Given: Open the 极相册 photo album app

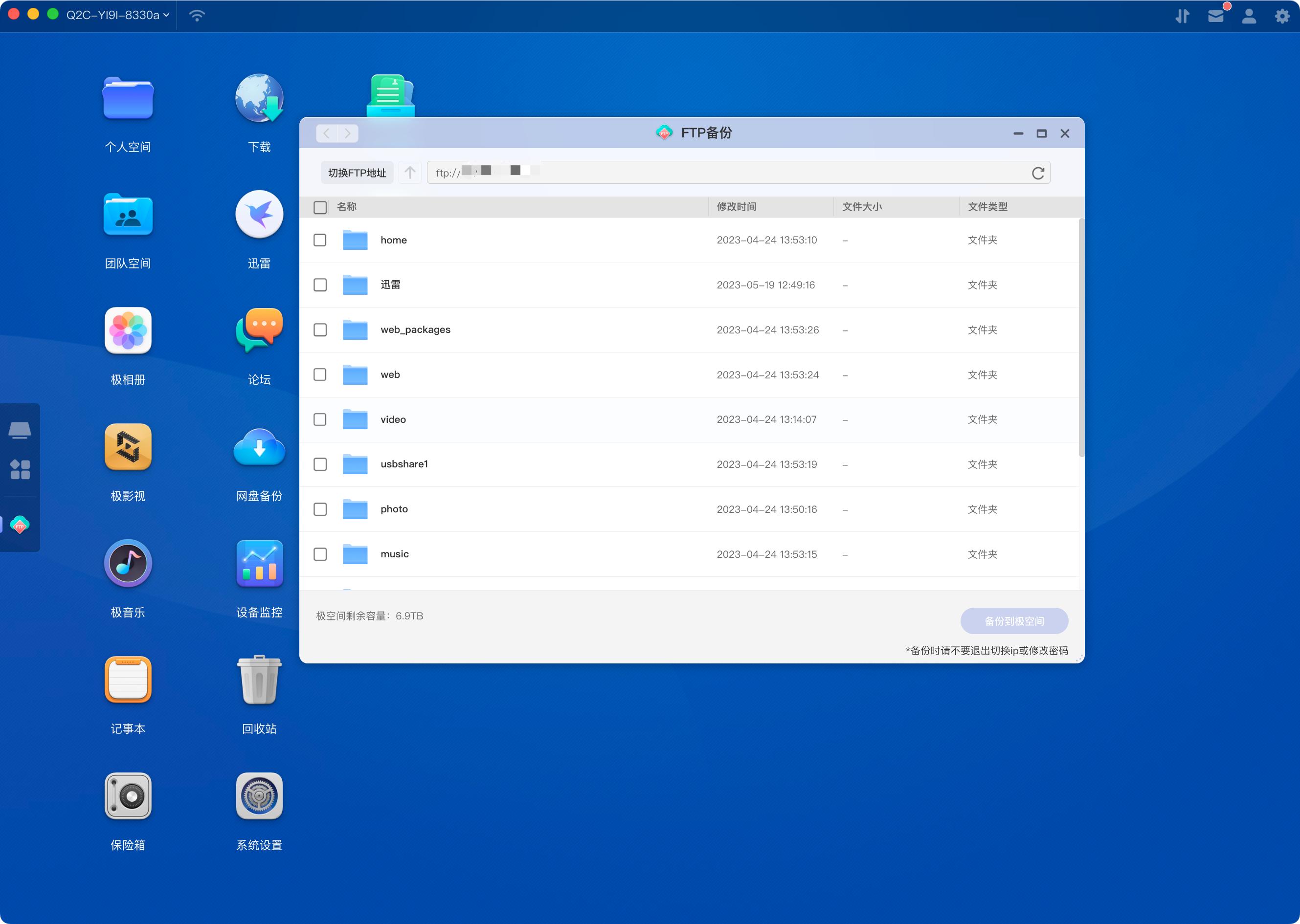Looking at the screenshot, I should [128, 331].
